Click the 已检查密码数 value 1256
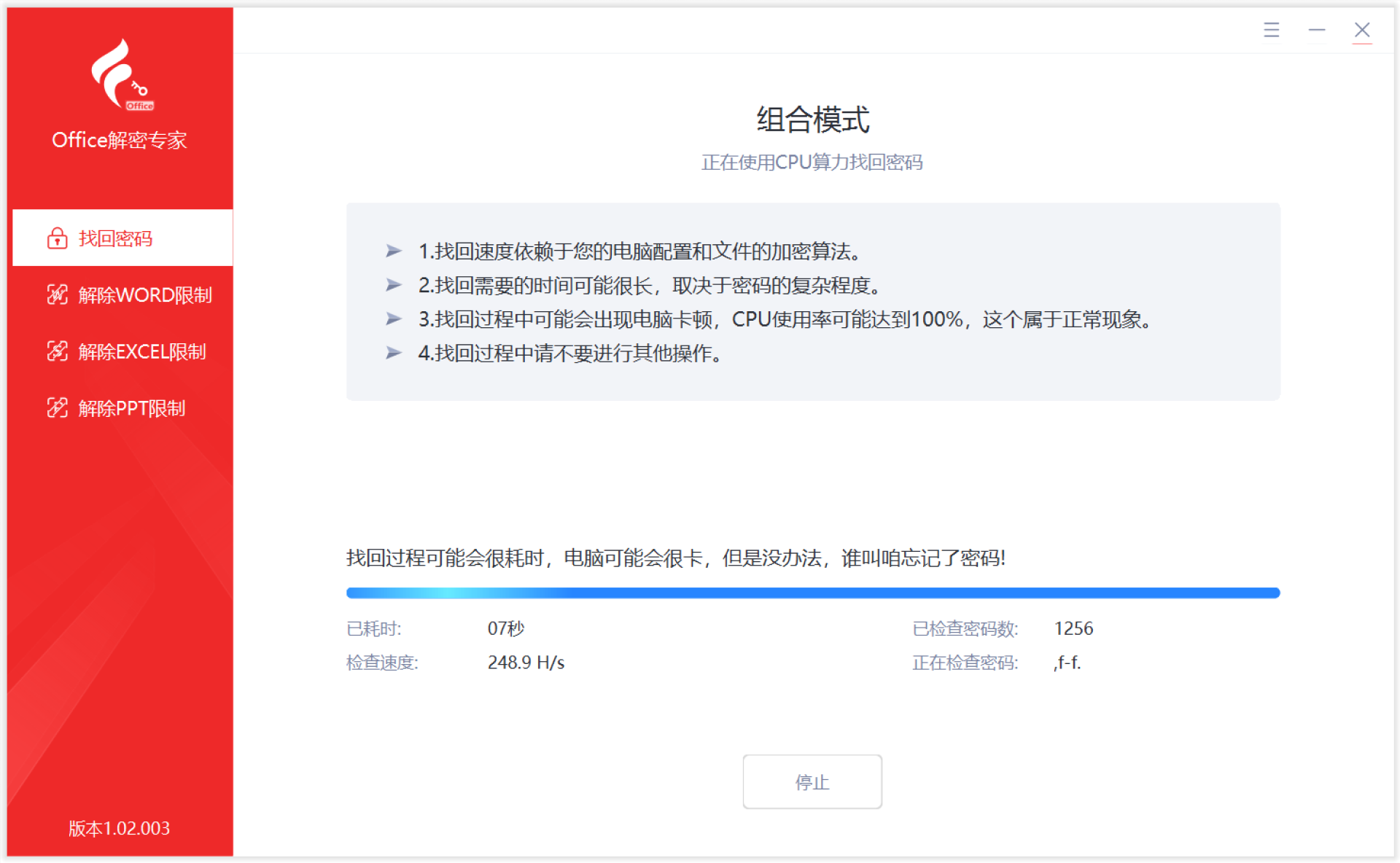The image size is (1400, 863). [1073, 628]
